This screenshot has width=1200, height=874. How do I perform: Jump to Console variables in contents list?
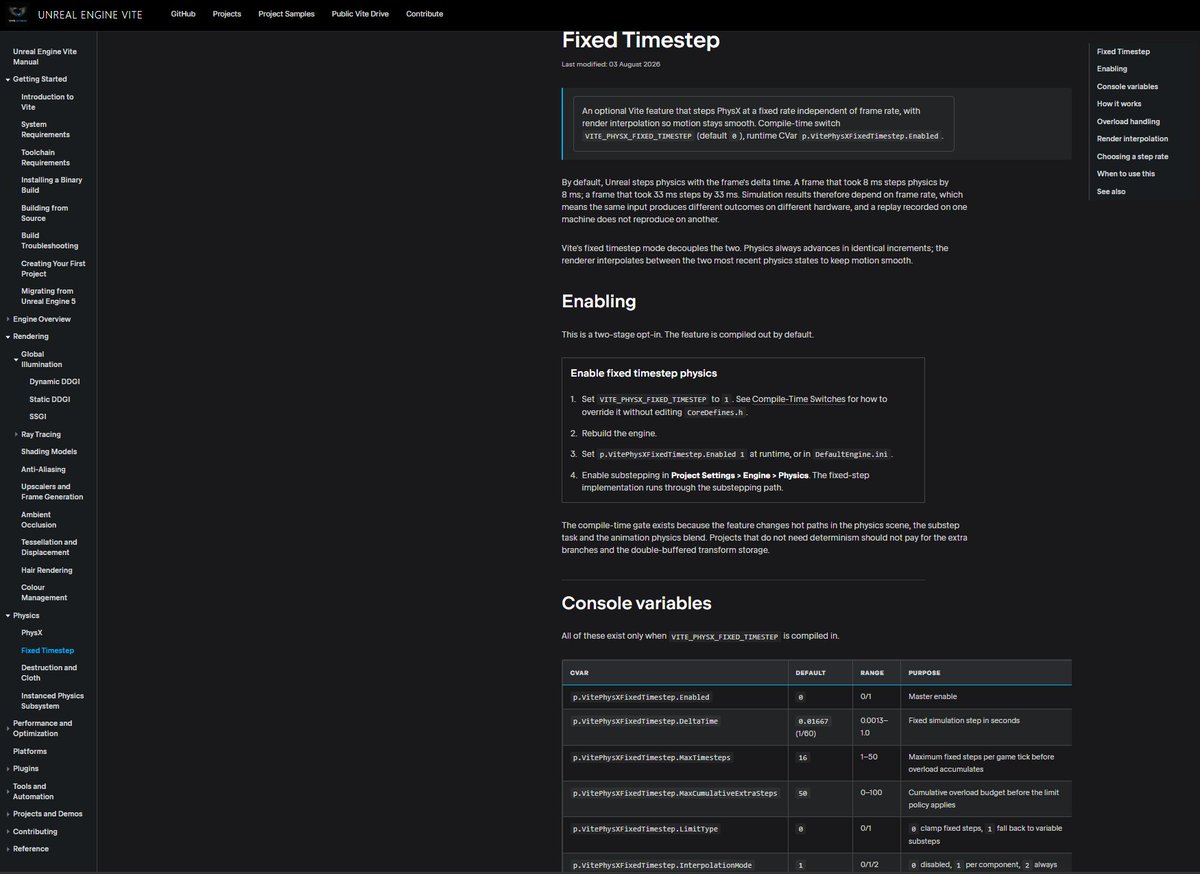click(1127, 87)
